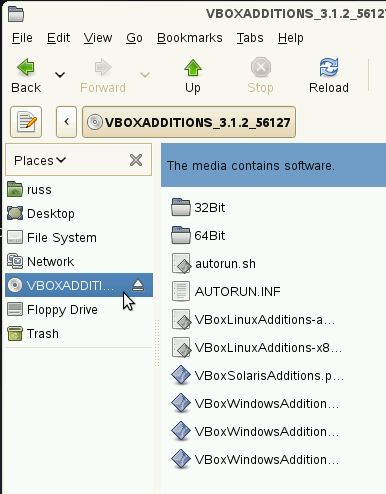
Task: Reload the current folder
Action: (329, 76)
